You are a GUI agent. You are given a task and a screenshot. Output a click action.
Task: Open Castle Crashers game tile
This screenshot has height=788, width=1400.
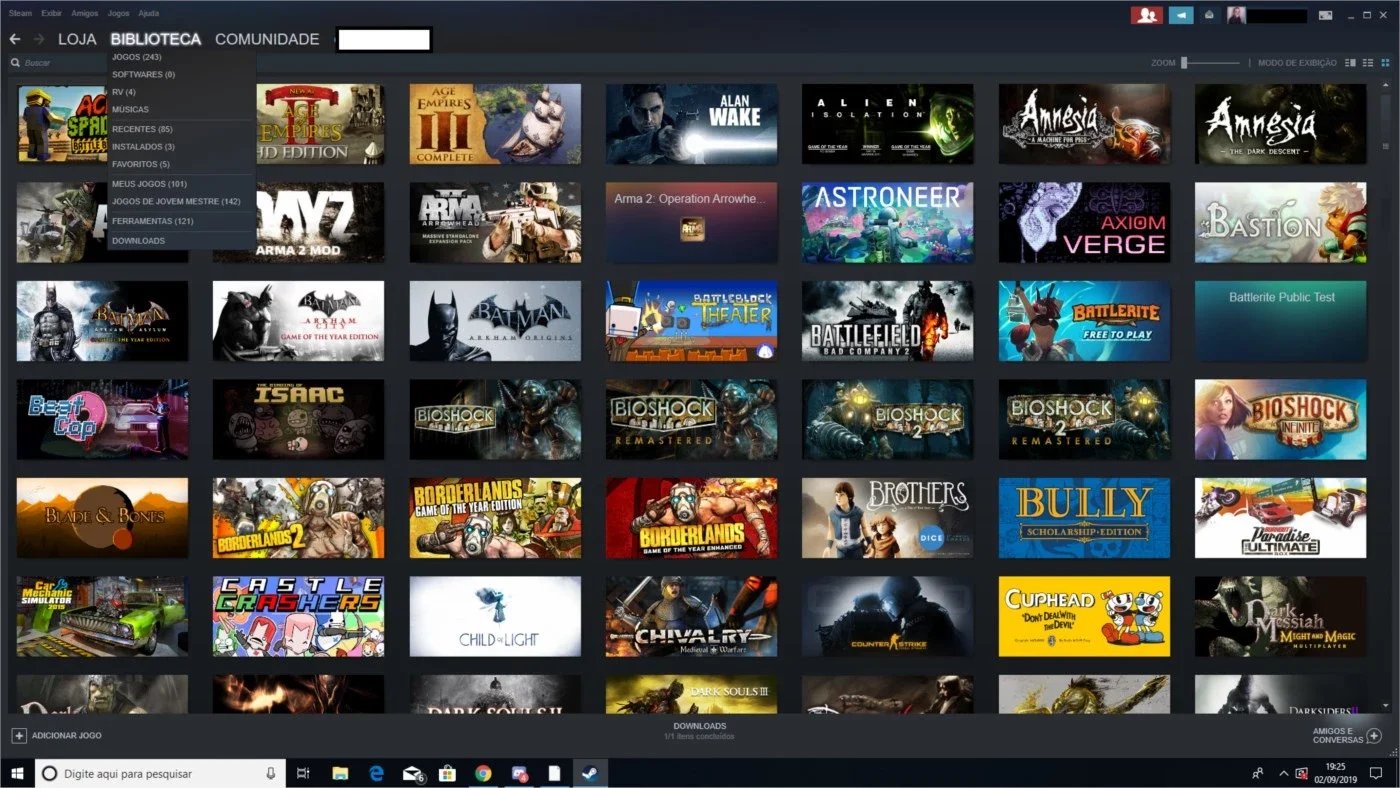click(298, 616)
